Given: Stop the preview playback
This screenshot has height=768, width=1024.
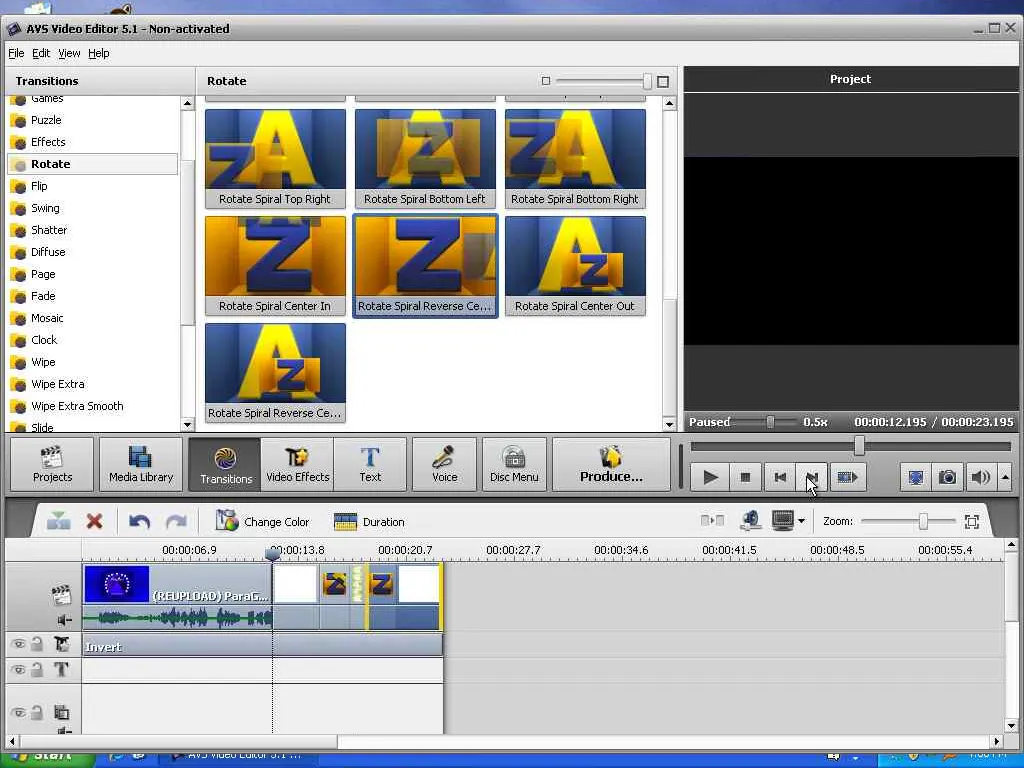Looking at the screenshot, I should click(x=745, y=477).
